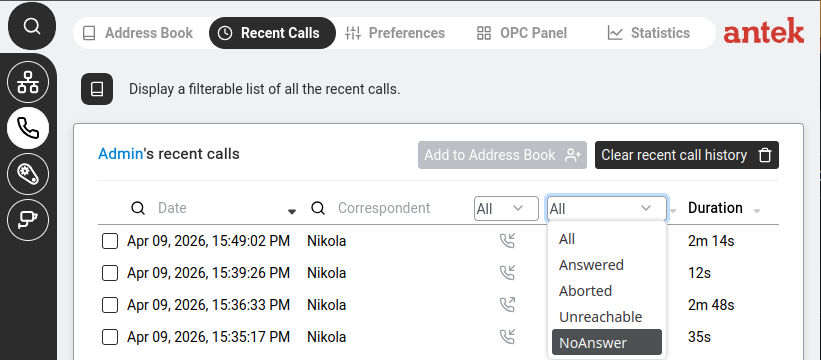The image size is (821, 360).
Task: Click the Admin user link
Action: click(x=120, y=154)
